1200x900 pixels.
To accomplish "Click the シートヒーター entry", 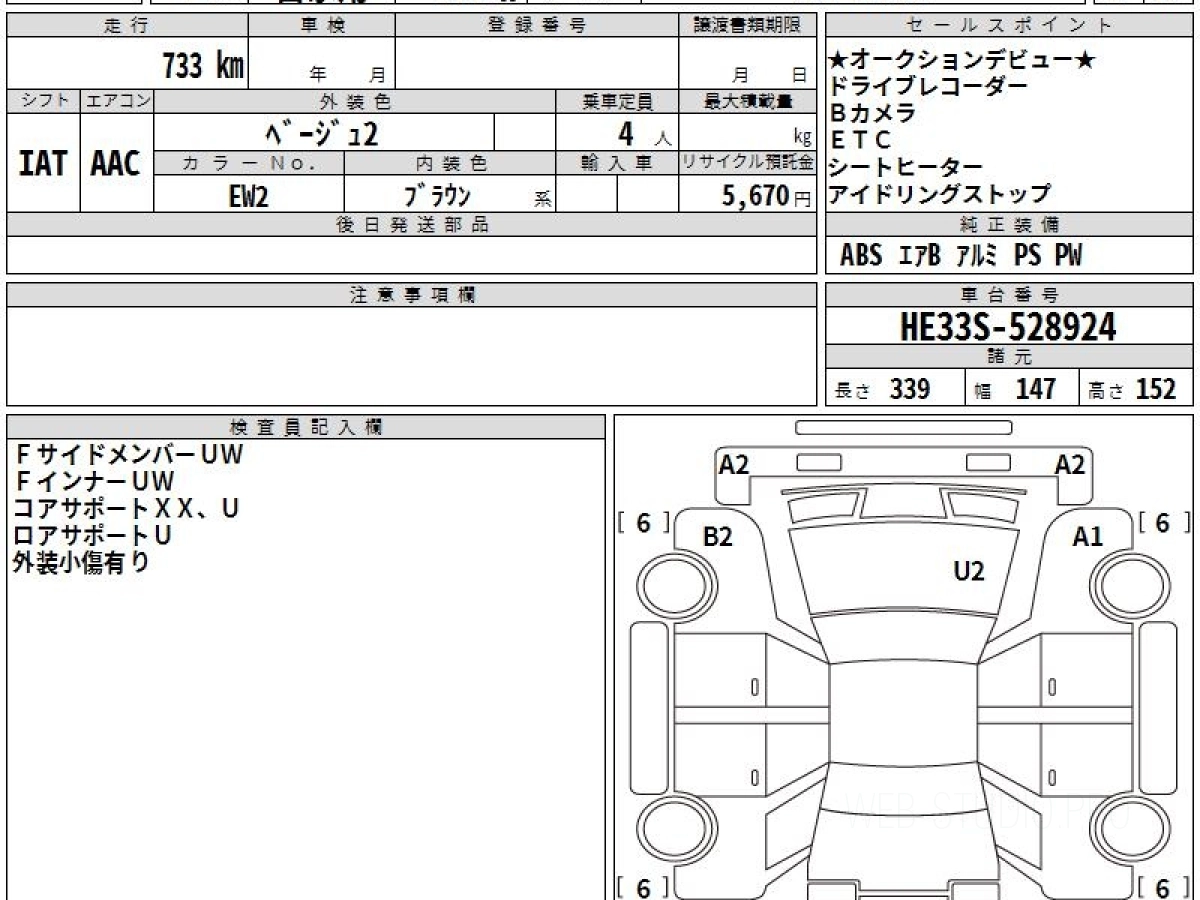I will coord(906,166).
